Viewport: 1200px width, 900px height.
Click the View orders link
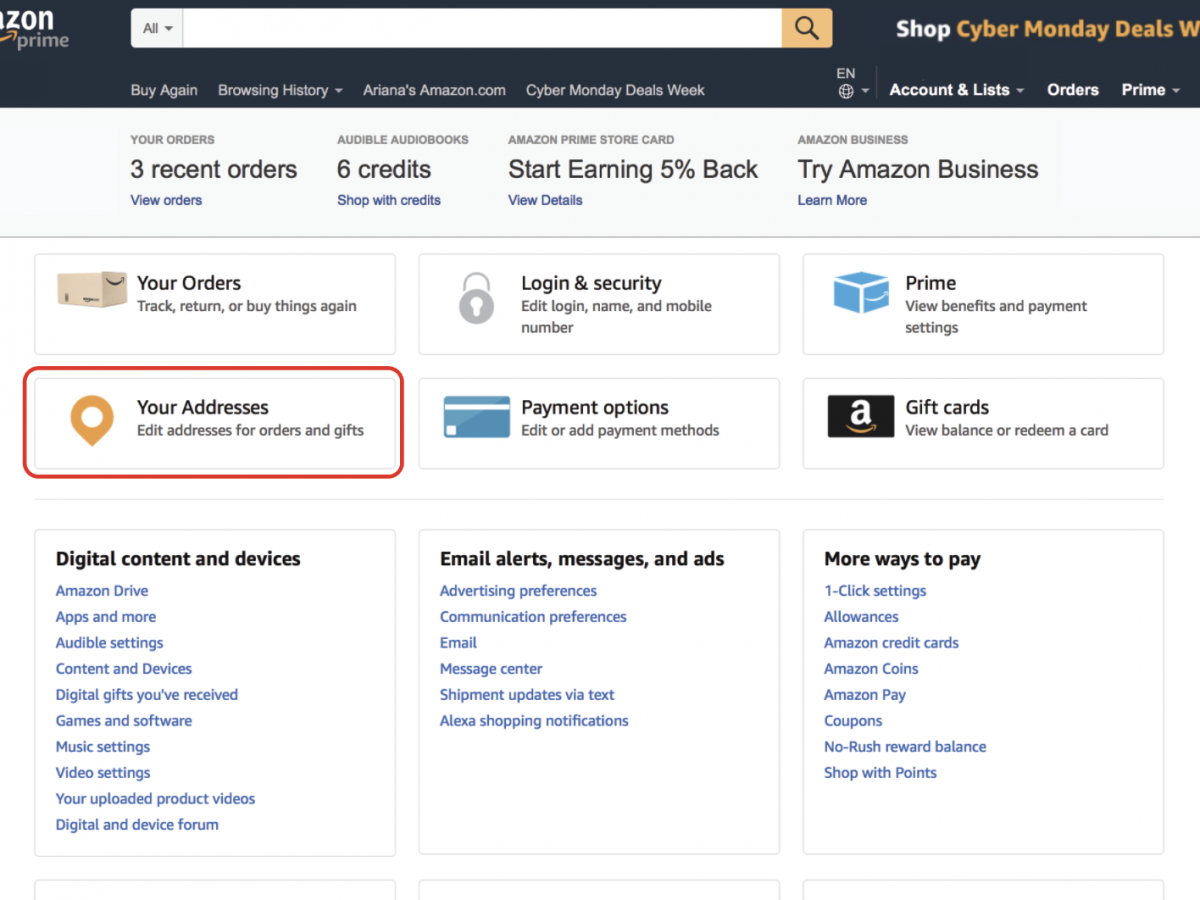pos(166,200)
